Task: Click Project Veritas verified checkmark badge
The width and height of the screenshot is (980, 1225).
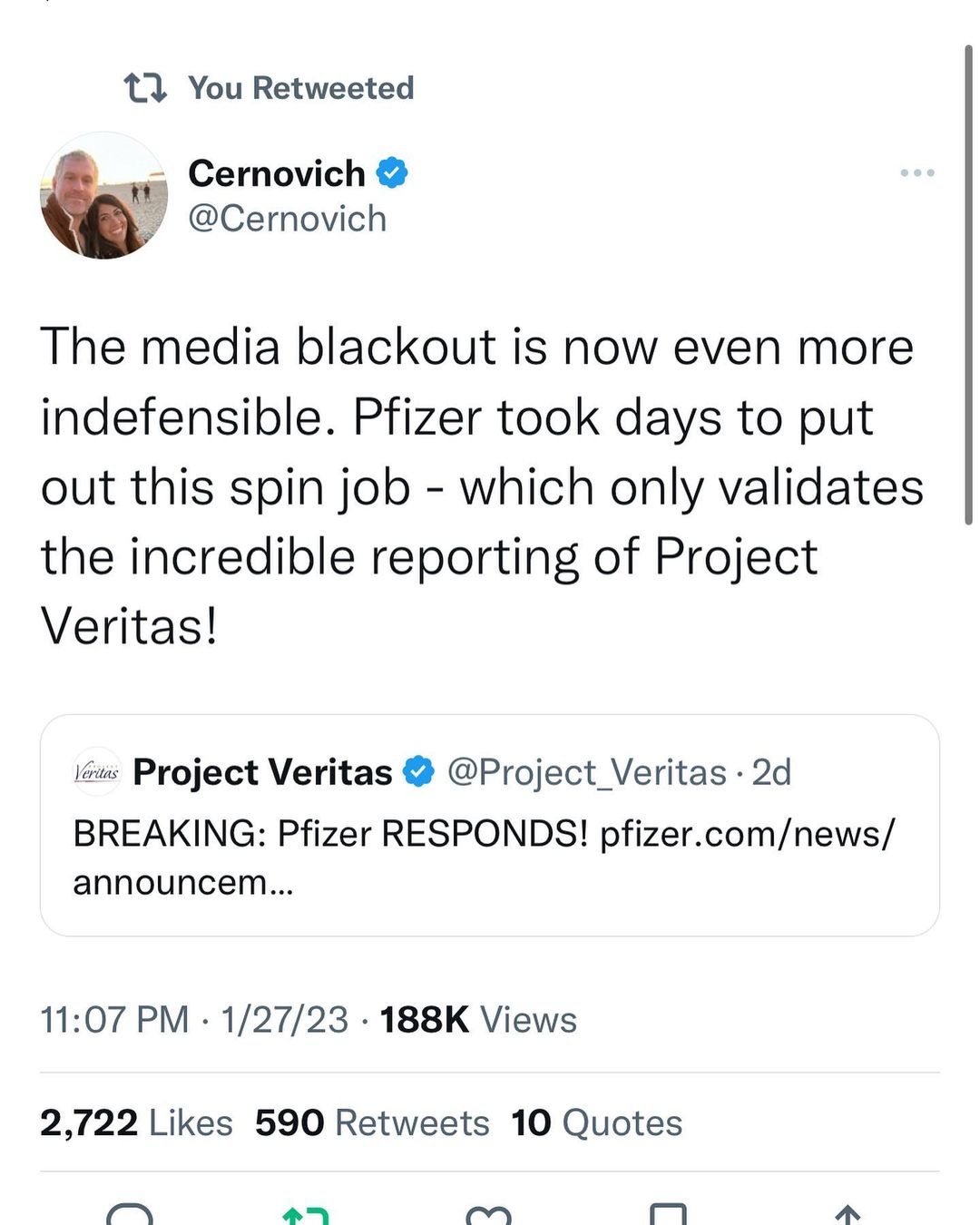Action: pos(418,772)
